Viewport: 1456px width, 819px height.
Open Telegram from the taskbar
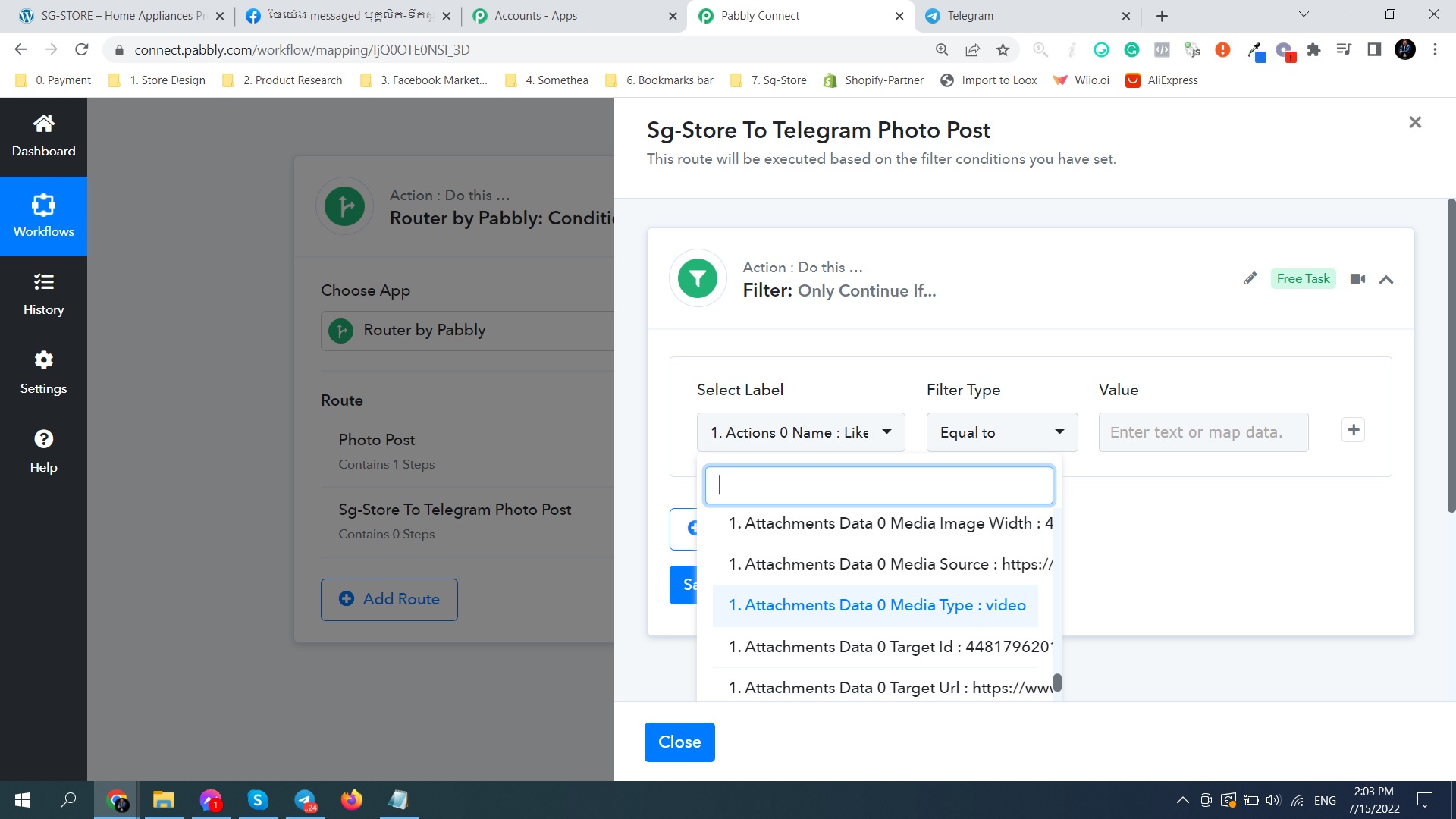(x=305, y=800)
